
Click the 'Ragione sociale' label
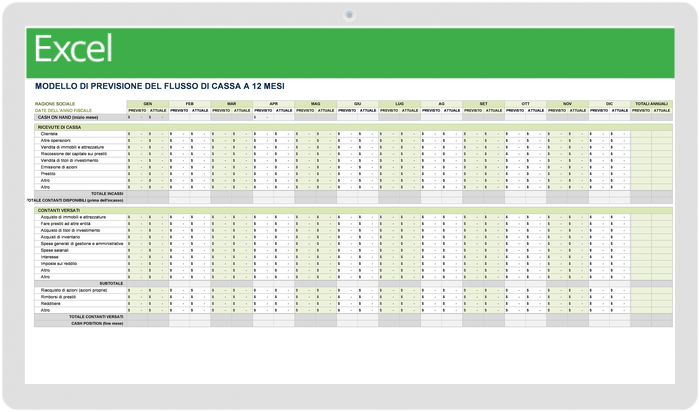[55, 104]
